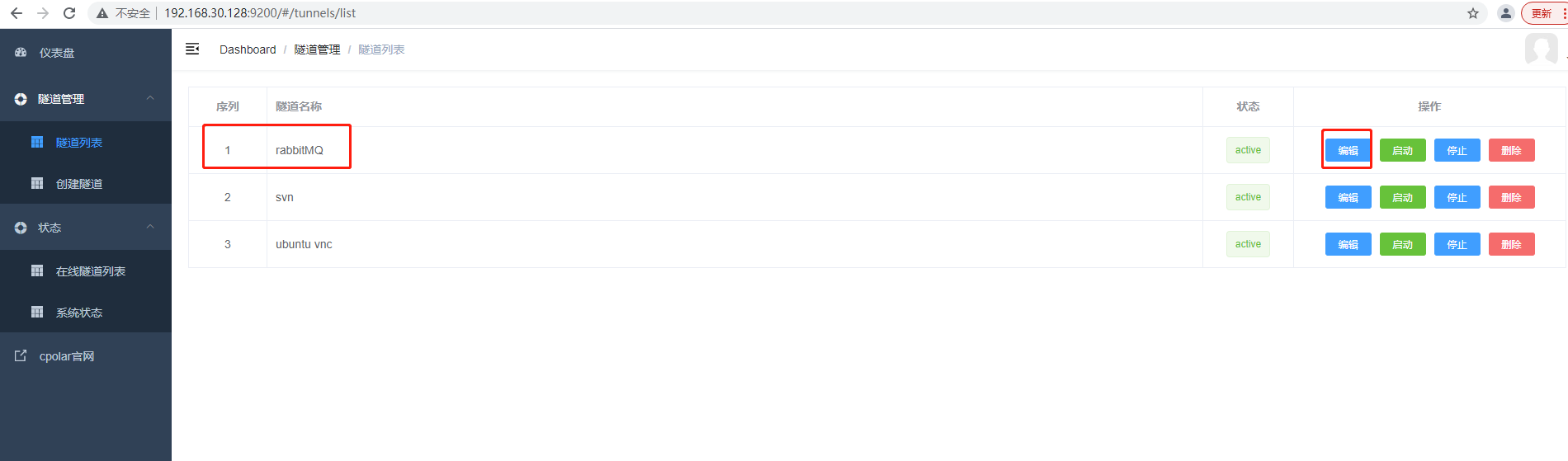
Task: Delete the rabbitMQ tunnel
Action: click(x=1511, y=150)
